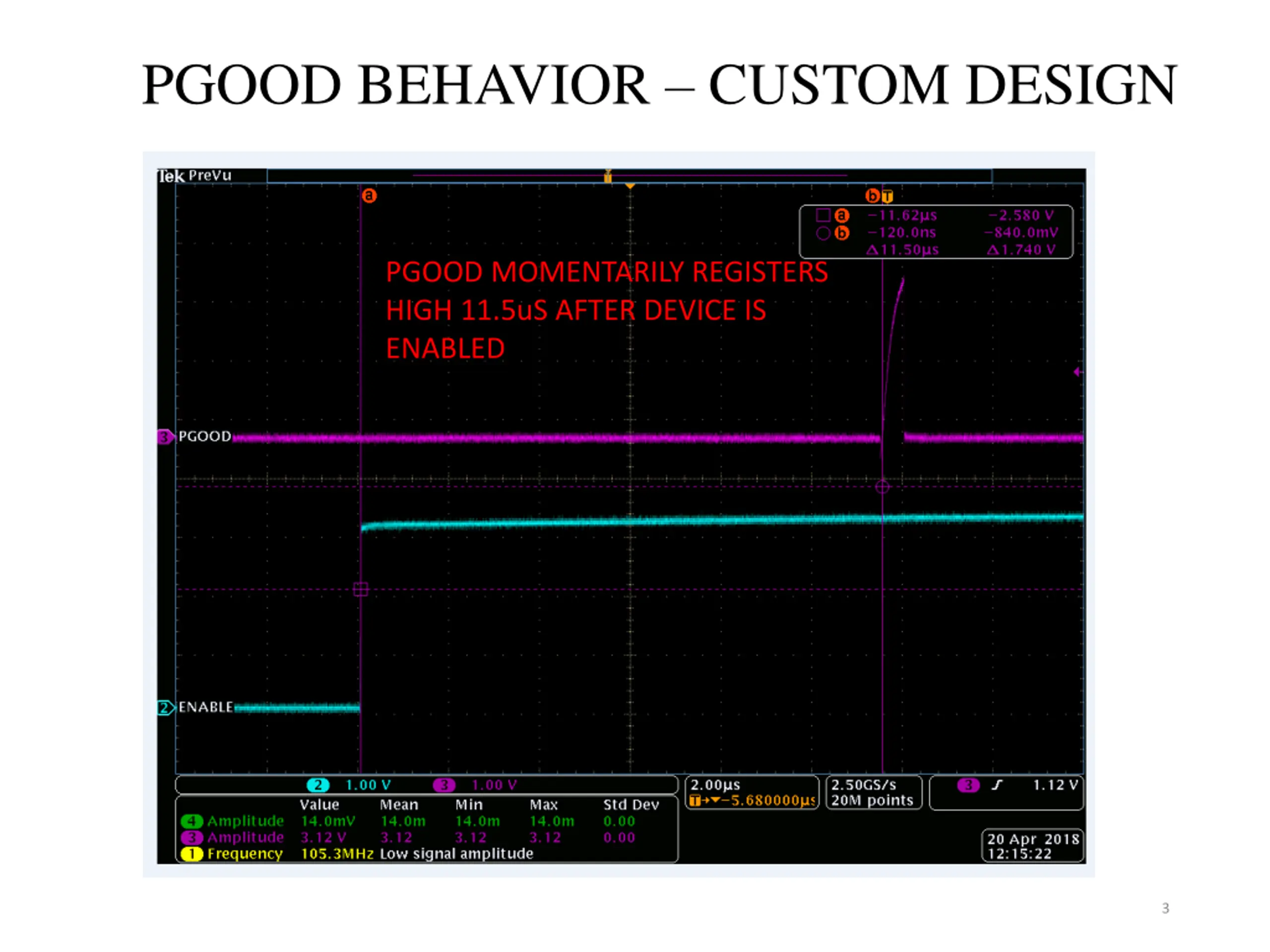Click the rising edge trigger slope icon

997,785
